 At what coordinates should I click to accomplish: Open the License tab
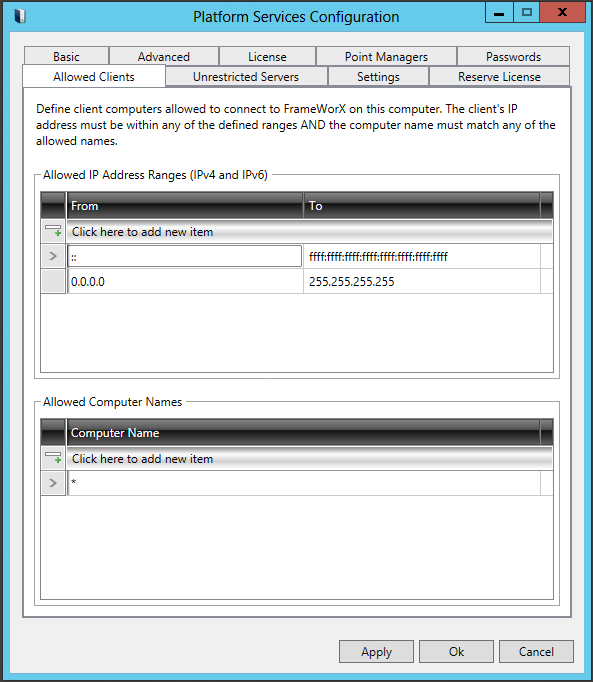pos(267,57)
